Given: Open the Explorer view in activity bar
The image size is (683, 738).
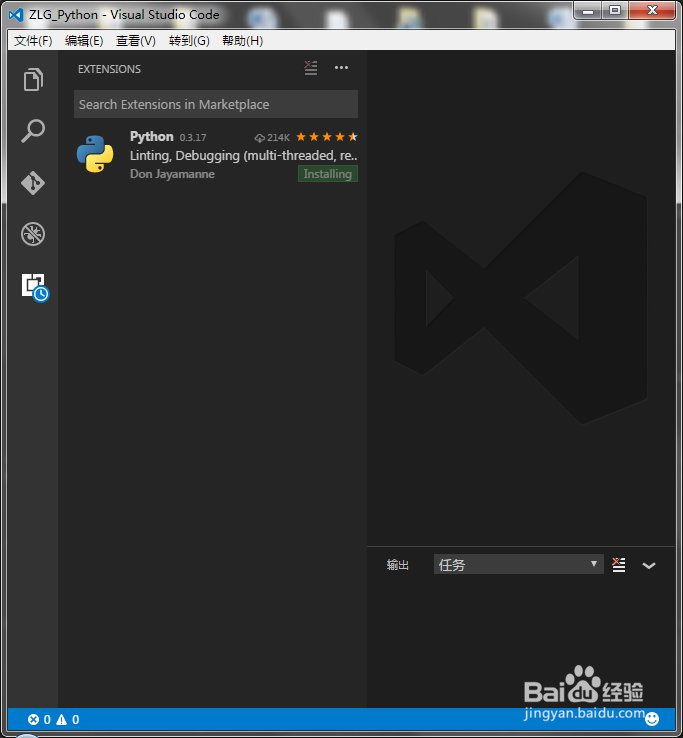Looking at the screenshot, I should [33, 79].
